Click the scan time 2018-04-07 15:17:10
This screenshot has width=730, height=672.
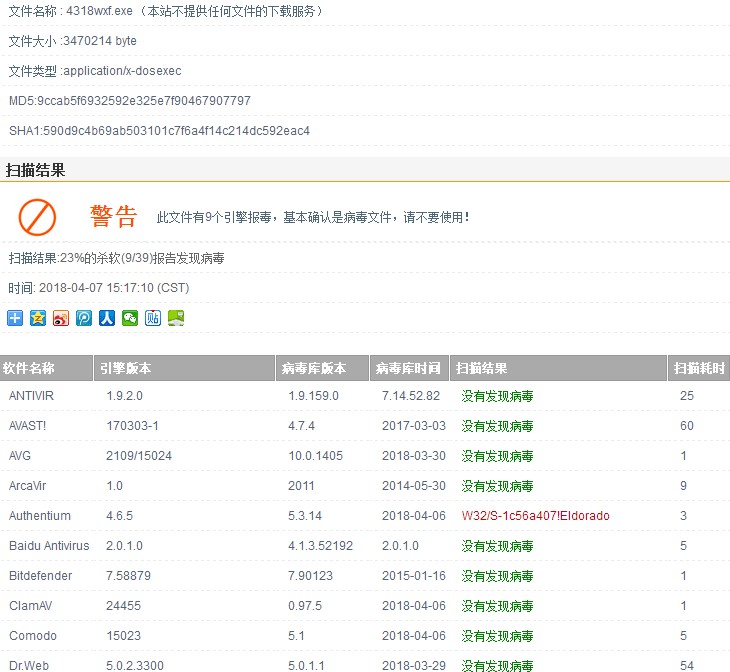(x=99, y=288)
